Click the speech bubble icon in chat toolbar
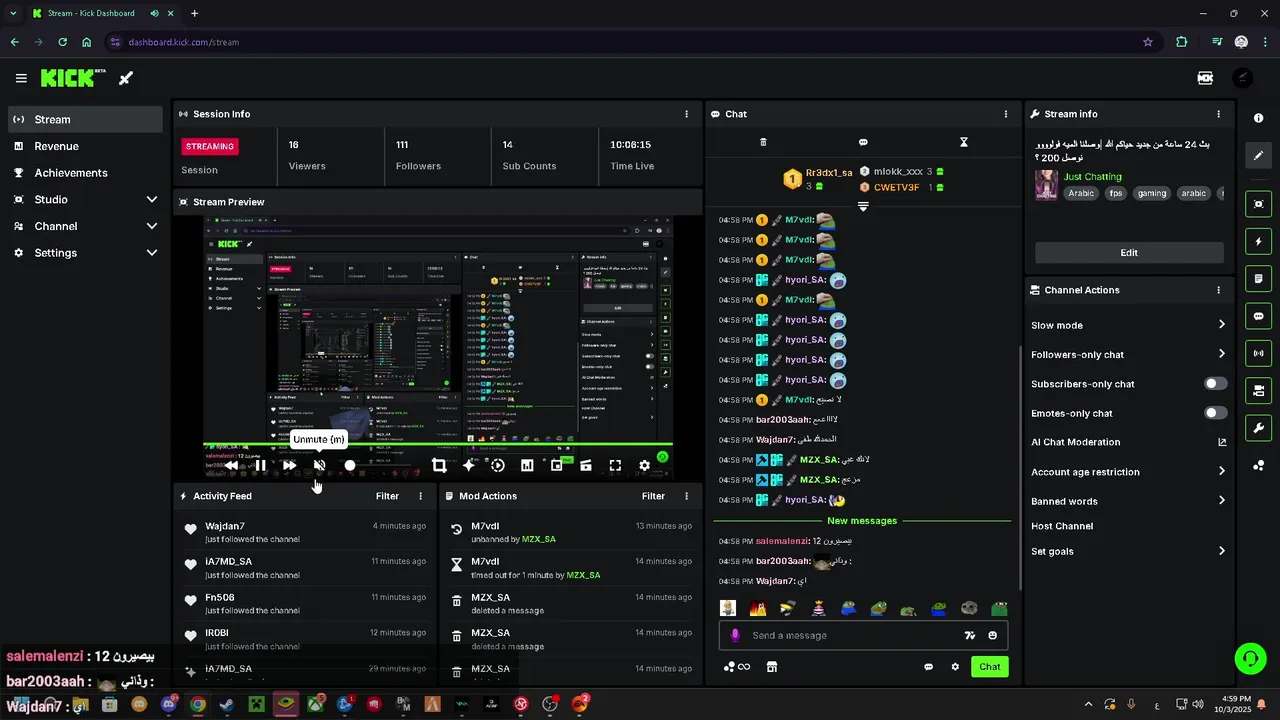The width and height of the screenshot is (1280, 720). (x=863, y=142)
